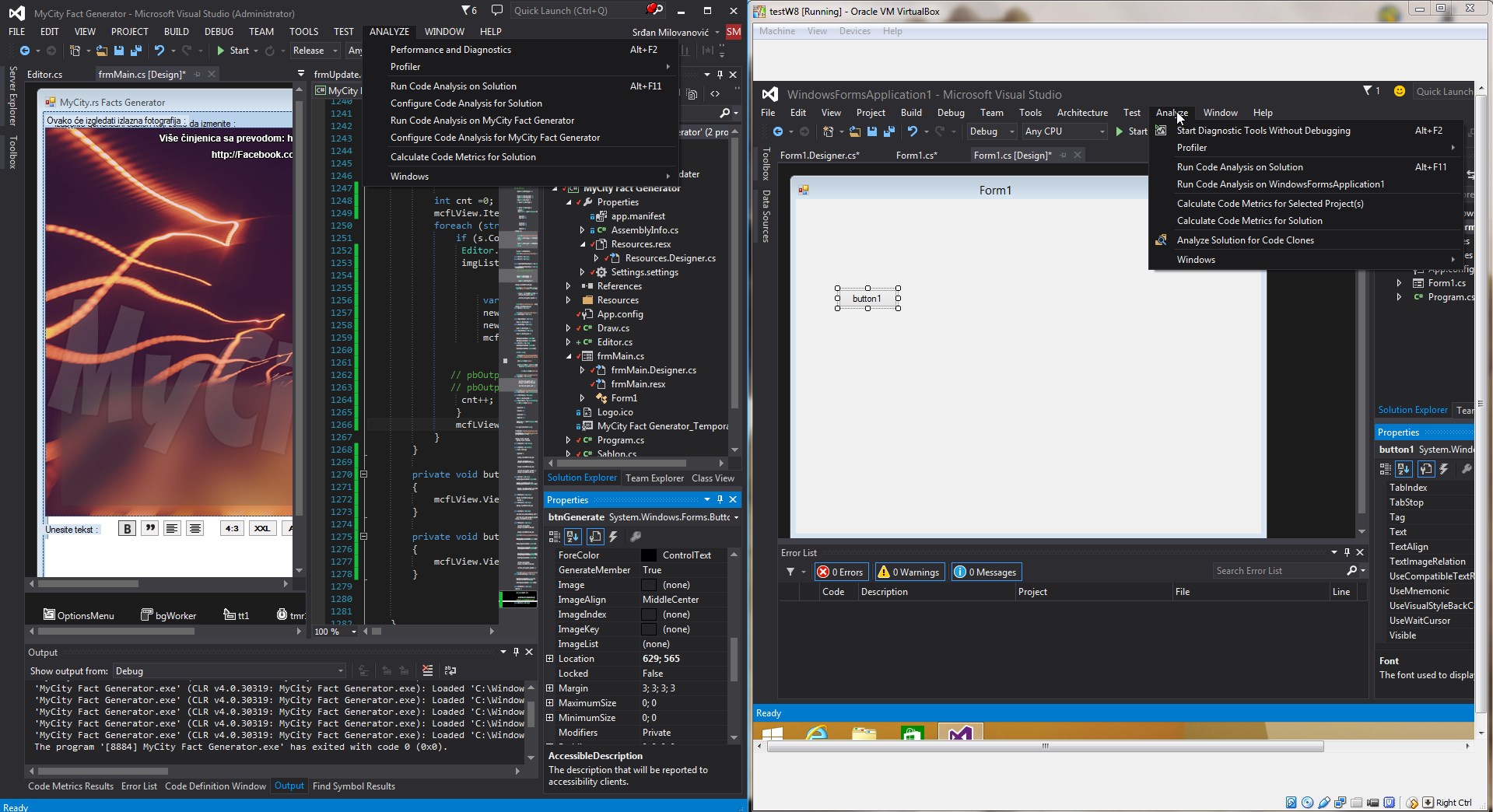This screenshot has height=812, width=1493.
Task: Open the 'Show output from' Debug dropdown
Action: pyautogui.click(x=229, y=671)
